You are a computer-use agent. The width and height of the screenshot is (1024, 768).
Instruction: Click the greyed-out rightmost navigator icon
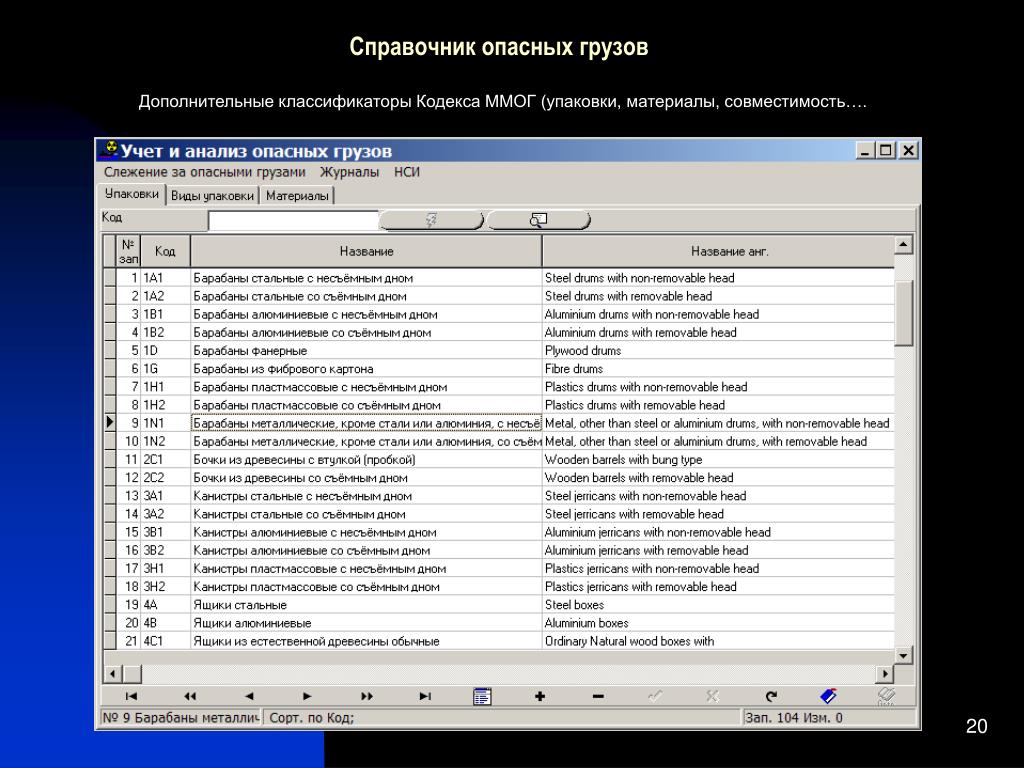[x=886, y=696]
